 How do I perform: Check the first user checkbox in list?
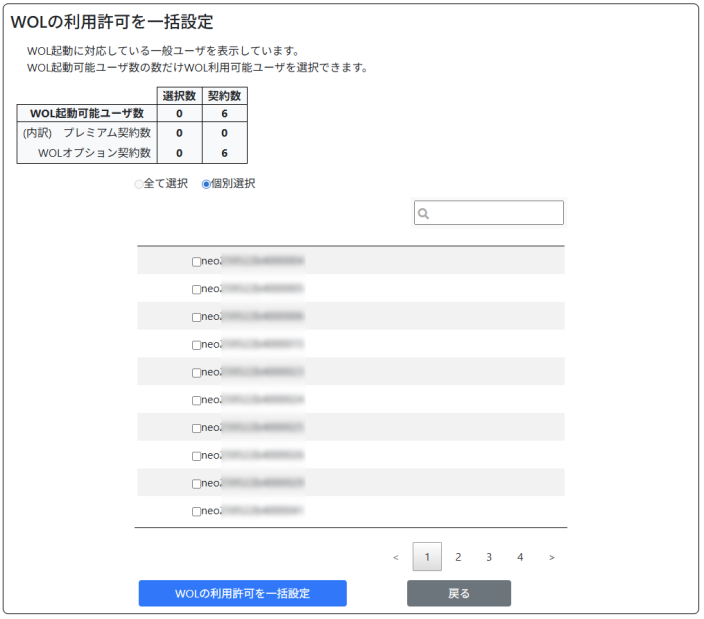[x=196, y=261]
